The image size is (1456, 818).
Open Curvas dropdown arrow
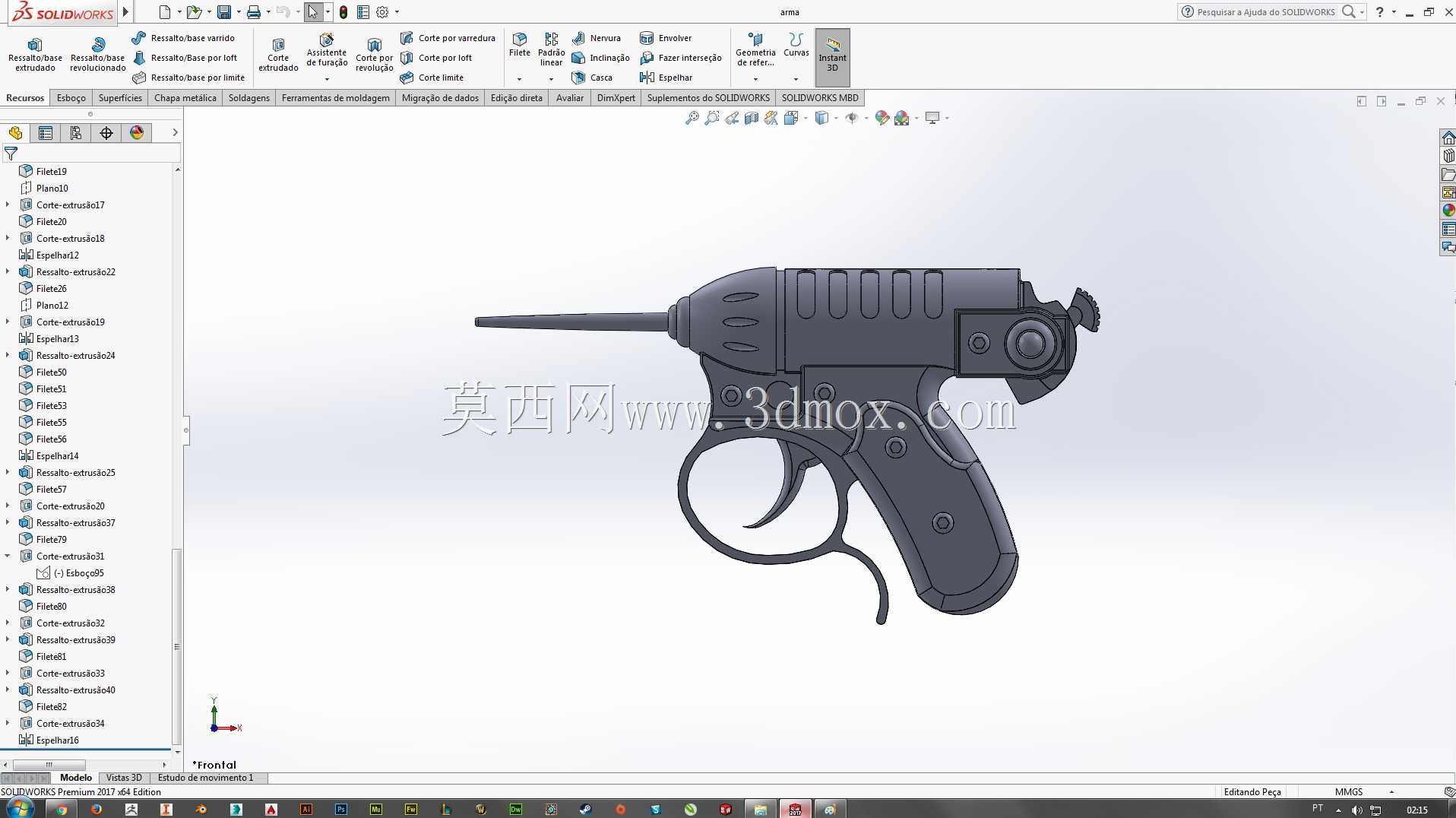coord(796,79)
